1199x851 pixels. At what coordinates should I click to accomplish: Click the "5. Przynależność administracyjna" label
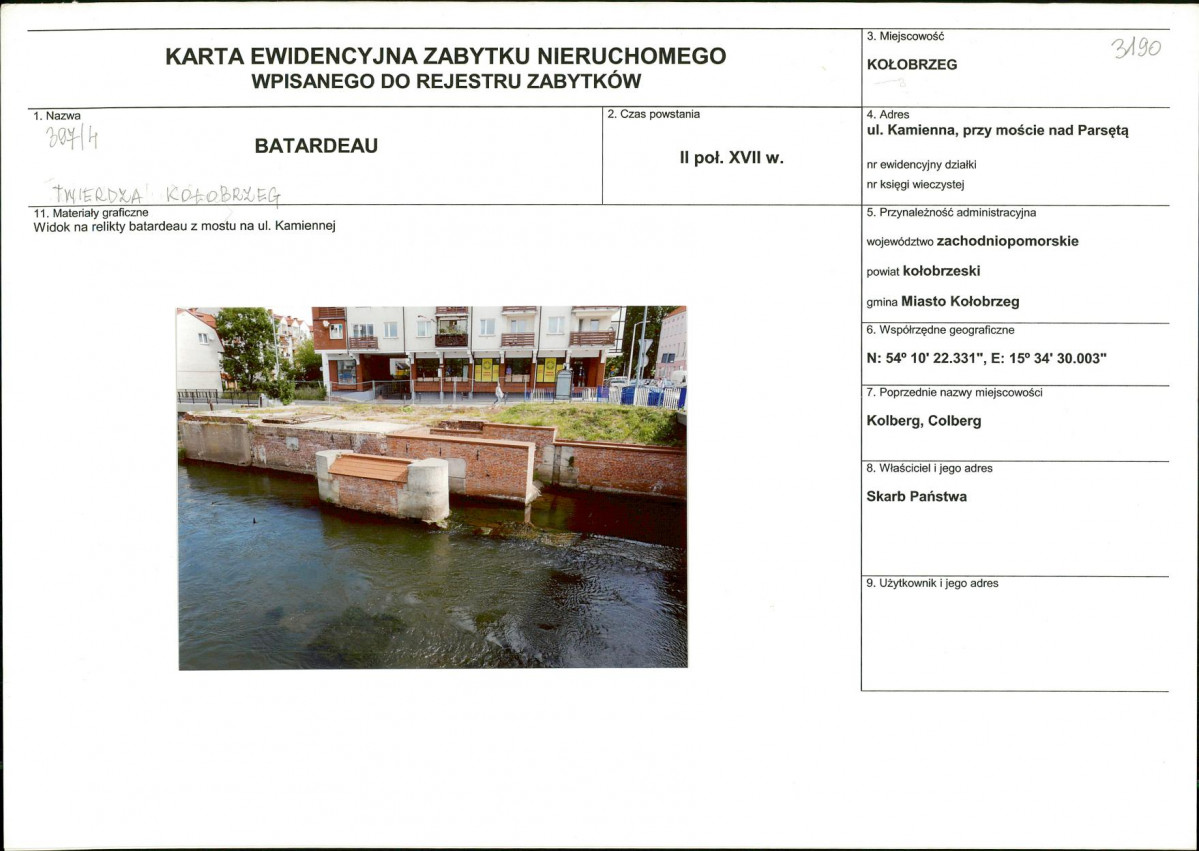[x=951, y=213]
